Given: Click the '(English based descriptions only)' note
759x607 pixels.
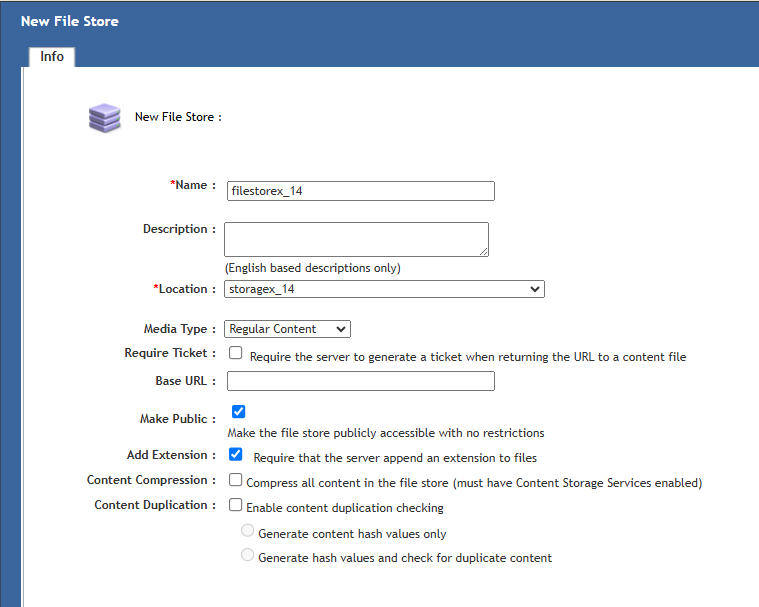Looking at the screenshot, I should pos(313,268).
